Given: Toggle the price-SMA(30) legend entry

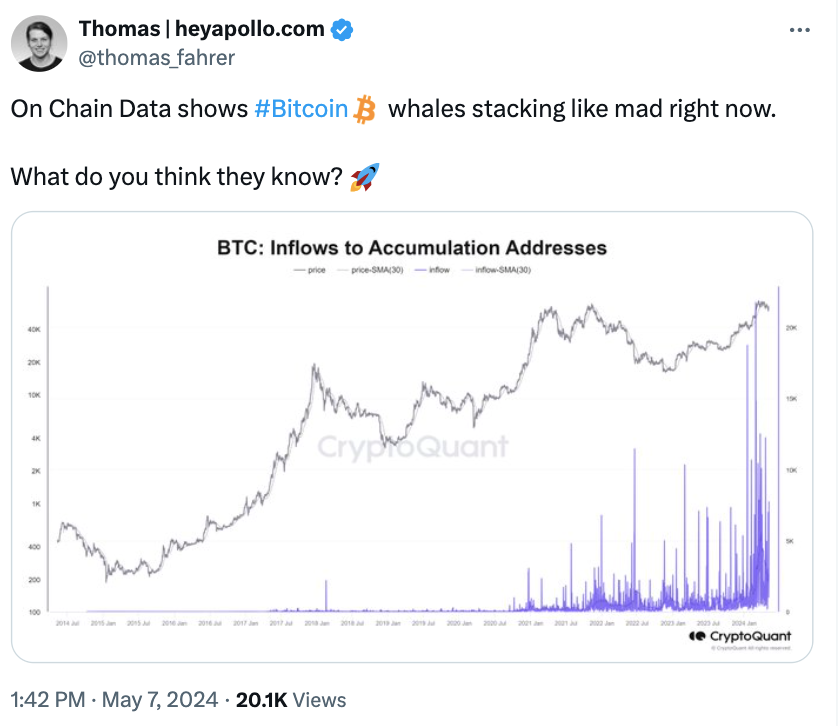Looking at the screenshot, I should pos(370,270).
